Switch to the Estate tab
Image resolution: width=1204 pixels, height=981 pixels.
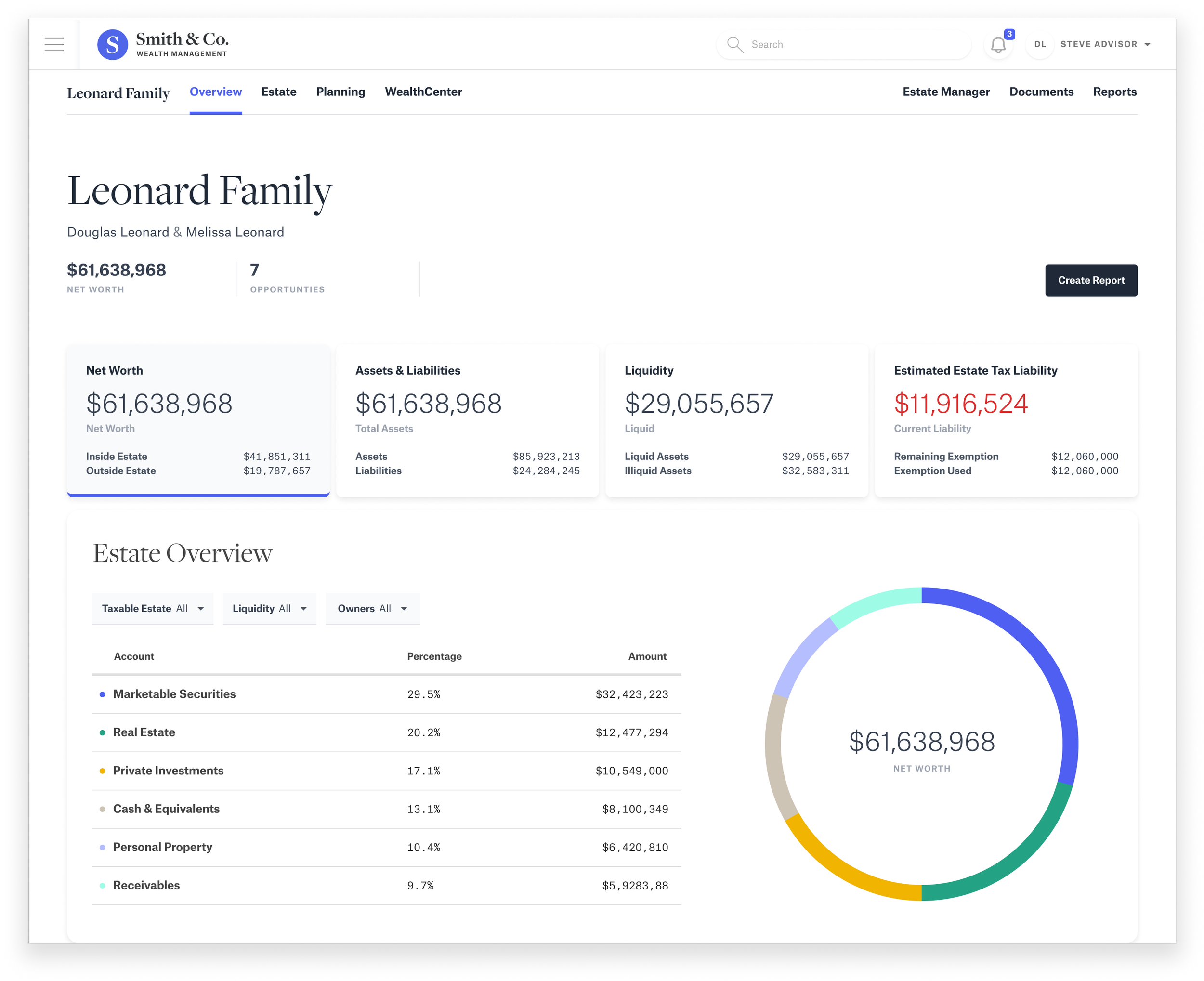point(278,92)
